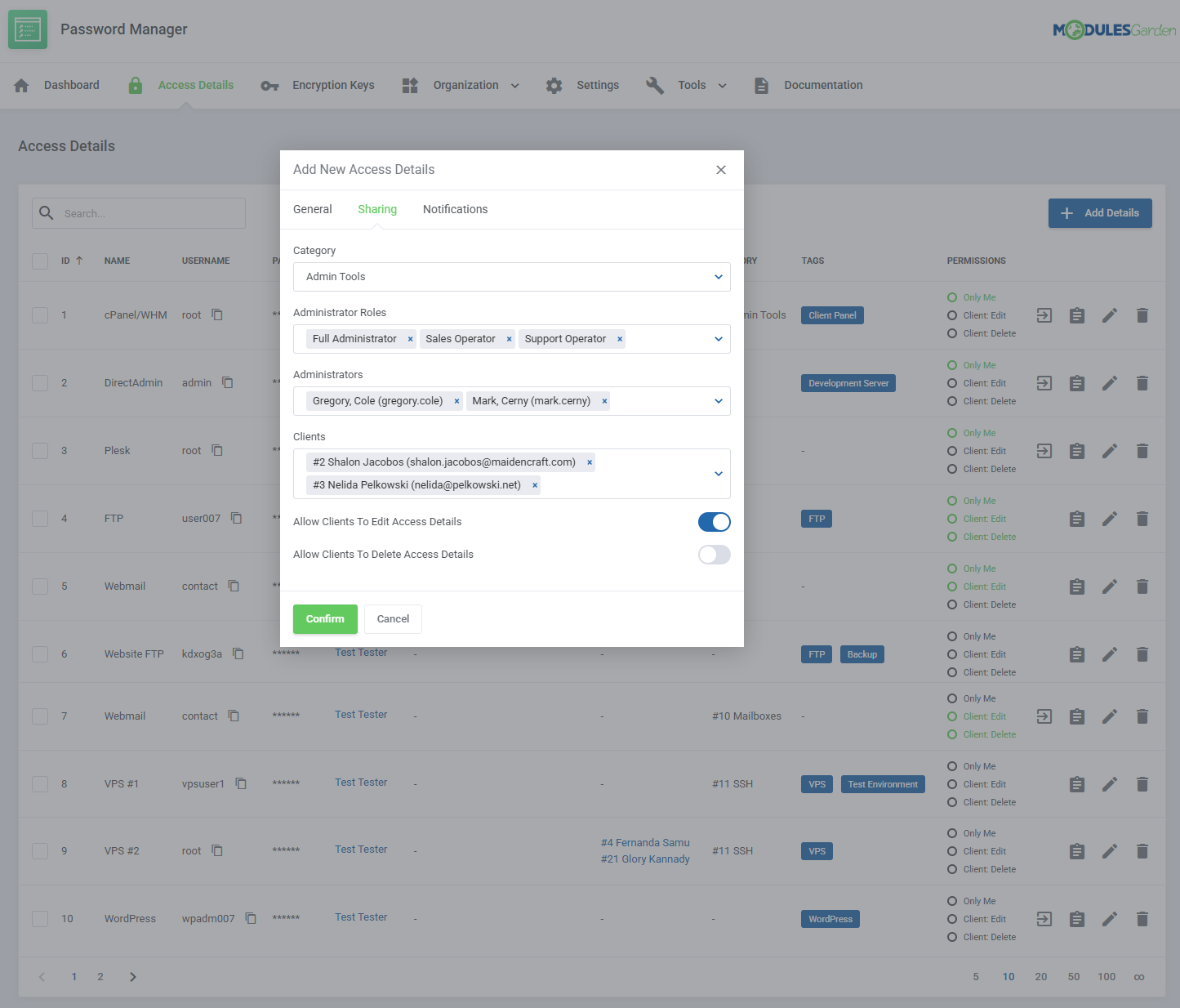Click the Cancel button
This screenshot has width=1180, height=1008.
[393, 619]
